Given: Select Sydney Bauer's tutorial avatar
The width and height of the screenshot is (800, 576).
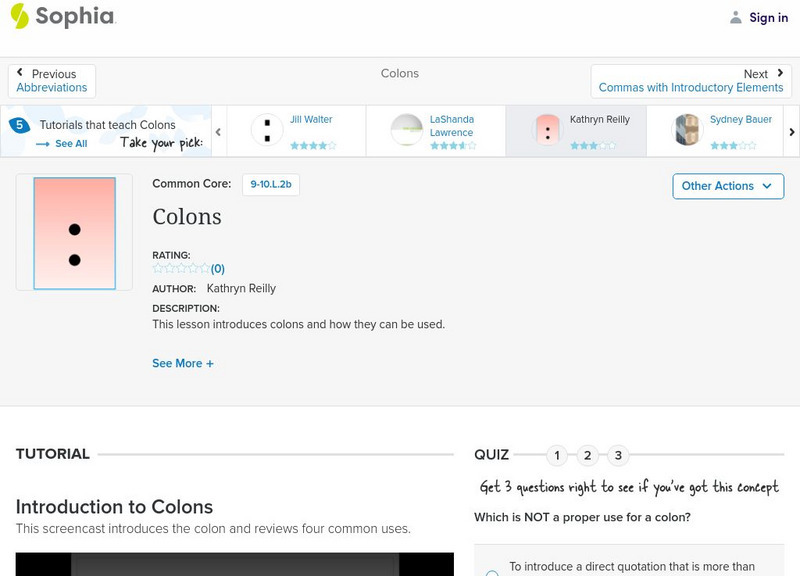Looking at the screenshot, I should [687, 130].
